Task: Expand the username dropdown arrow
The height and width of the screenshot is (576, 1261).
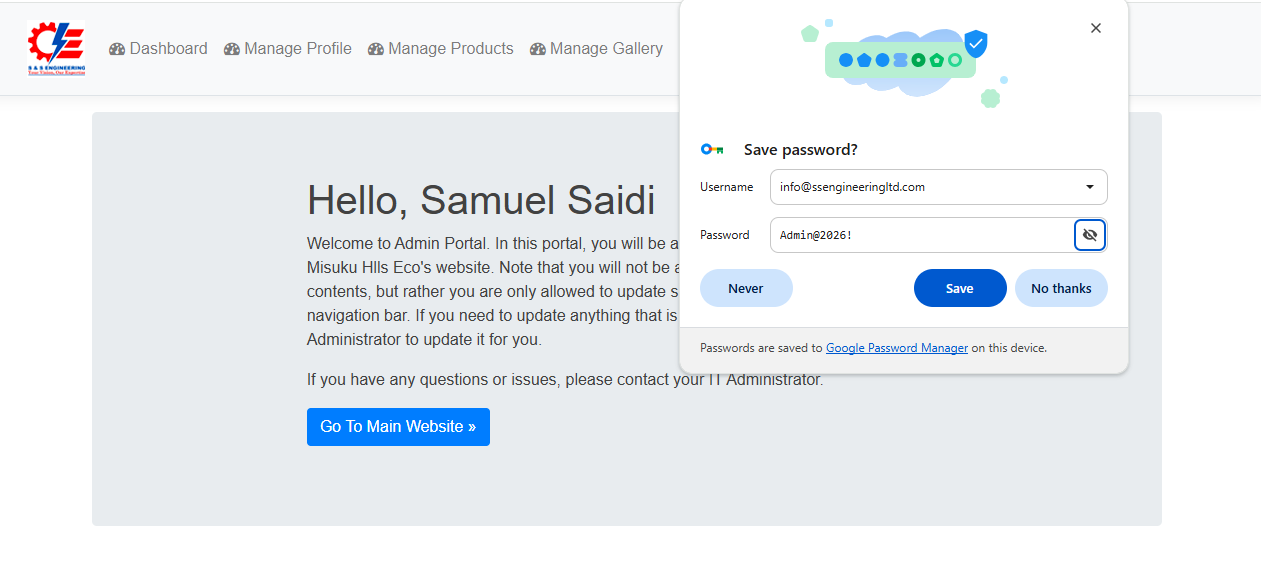Action: 1090,187
